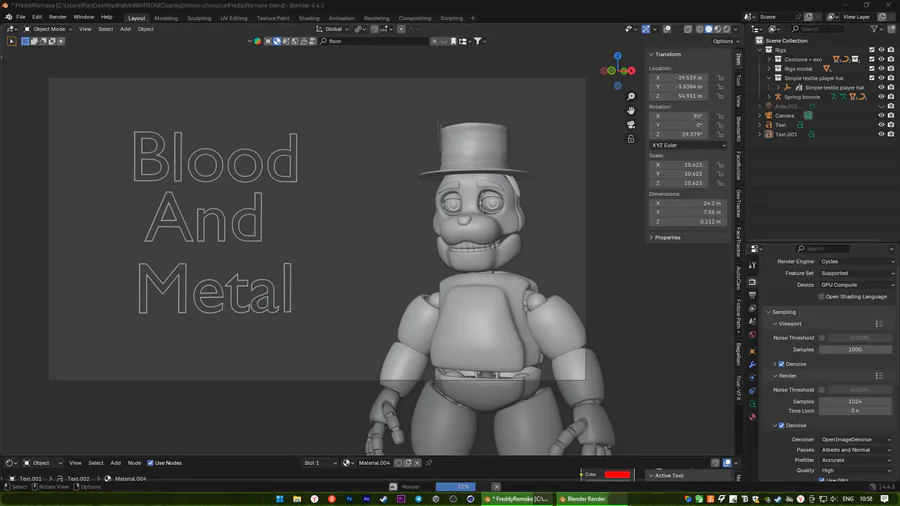Screen dimensions: 900x506
Task: Open the Render properties tab icon
Action: pyautogui.click(x=752, y=282)
